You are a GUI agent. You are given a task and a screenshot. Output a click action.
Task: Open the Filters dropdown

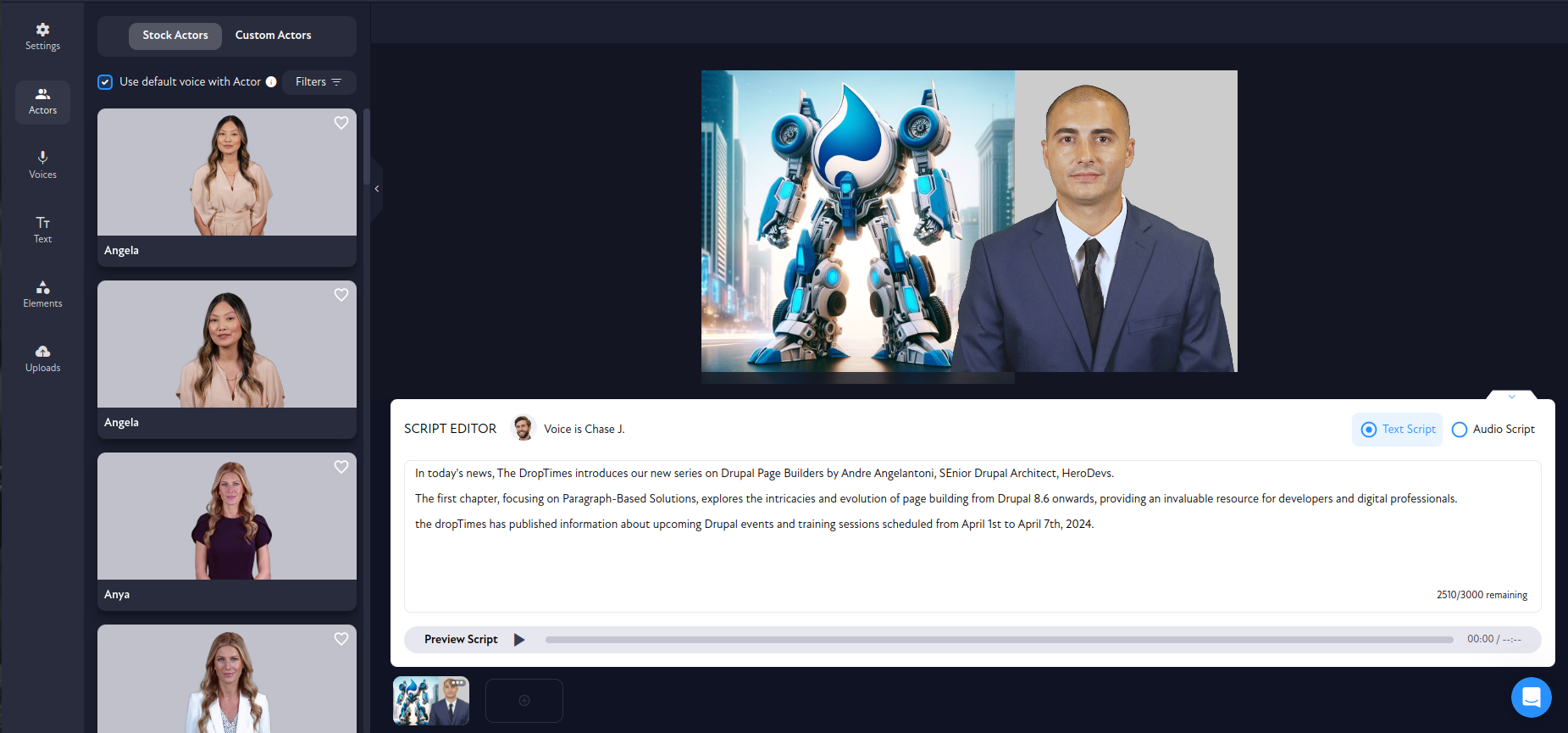click(319, 82)
